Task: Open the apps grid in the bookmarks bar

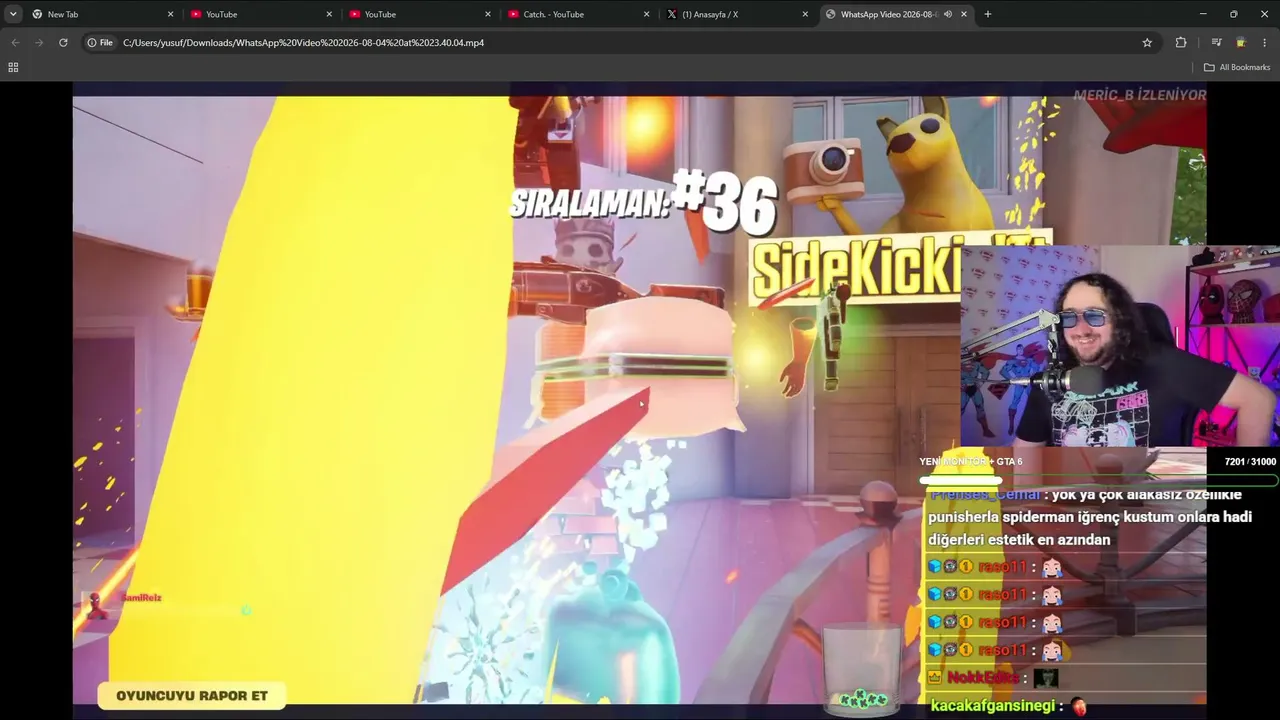Action: (13, 67)
